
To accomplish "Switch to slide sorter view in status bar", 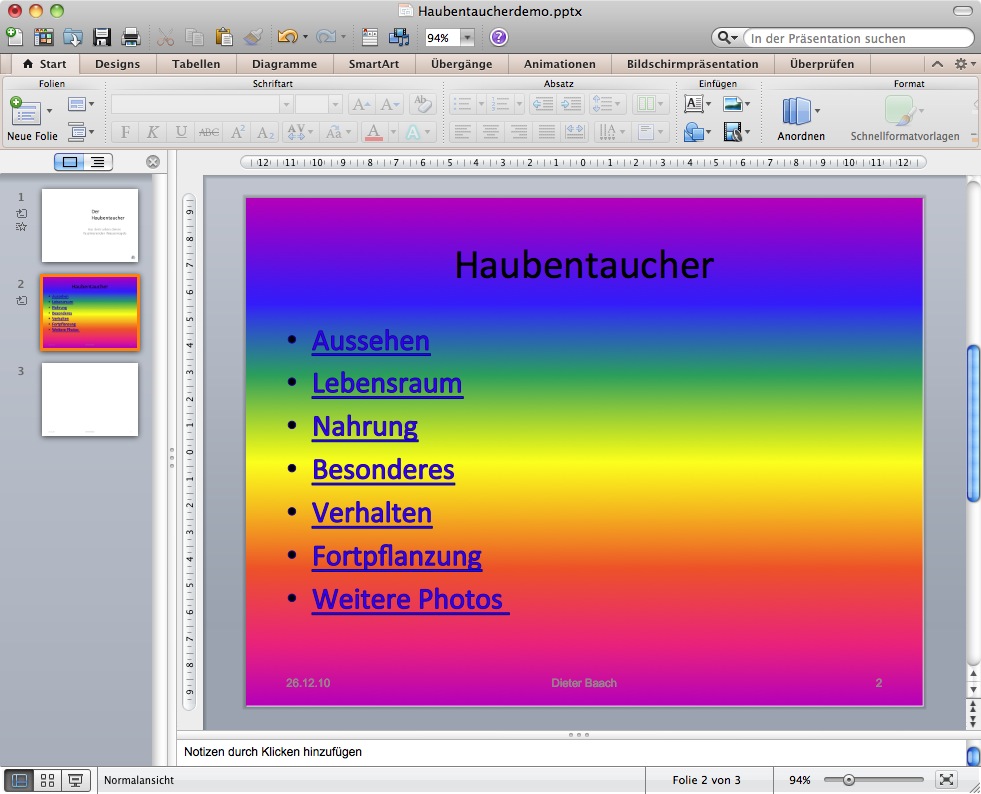I will point(47,780).
